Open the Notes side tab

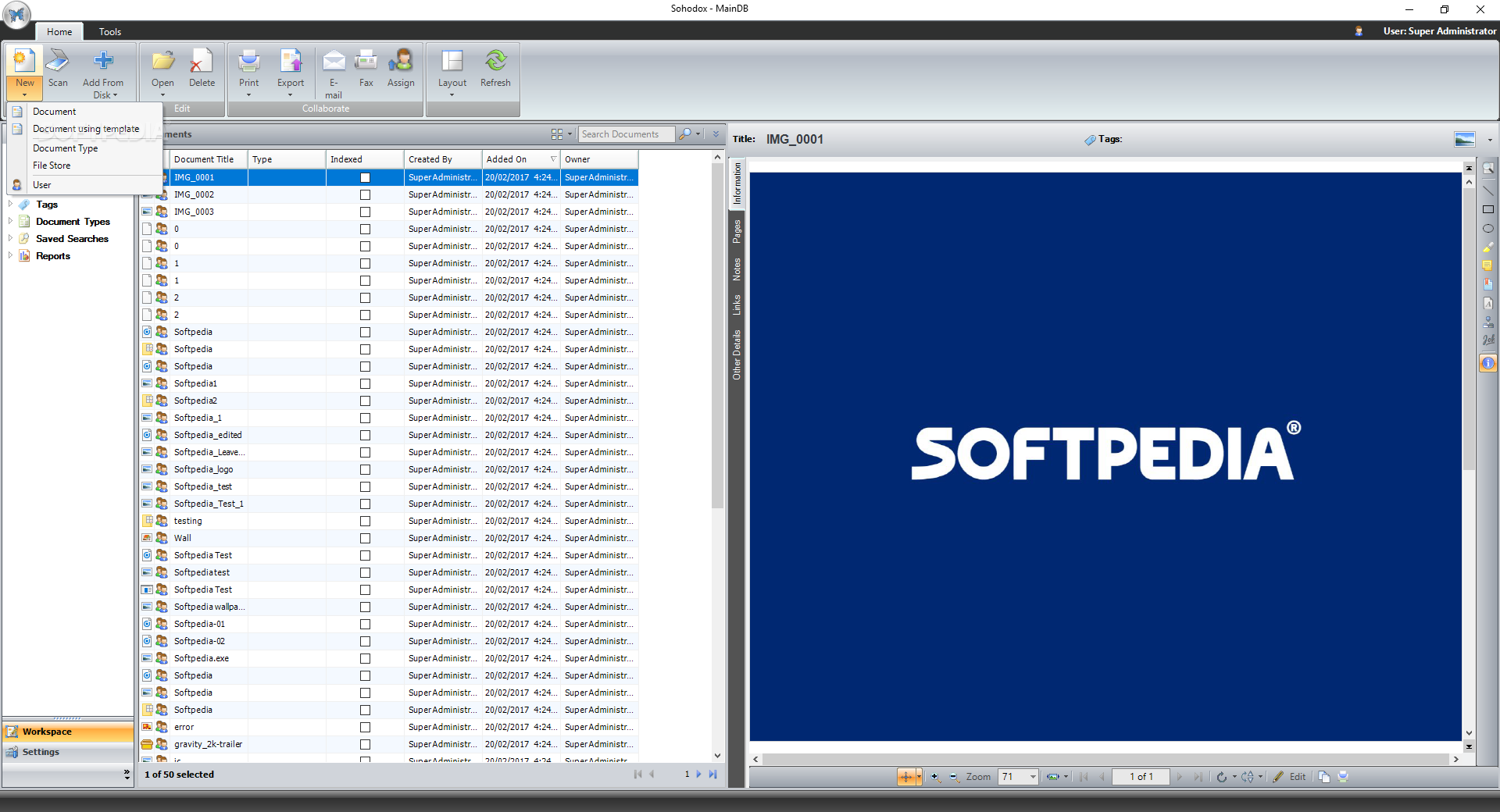(737, 269)
